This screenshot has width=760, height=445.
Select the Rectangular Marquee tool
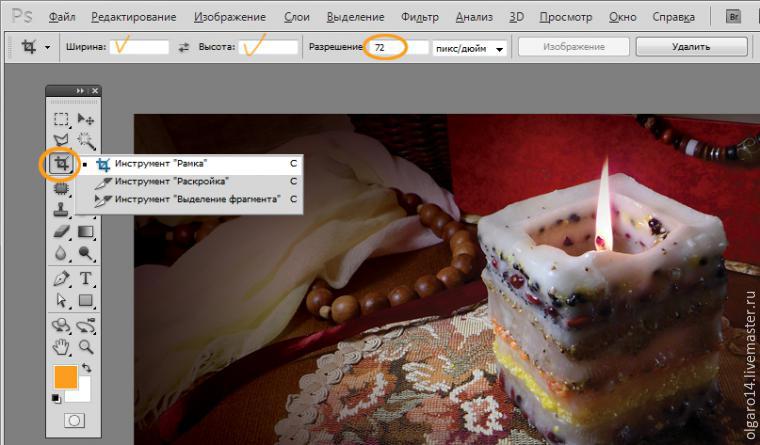click(61, 120)
